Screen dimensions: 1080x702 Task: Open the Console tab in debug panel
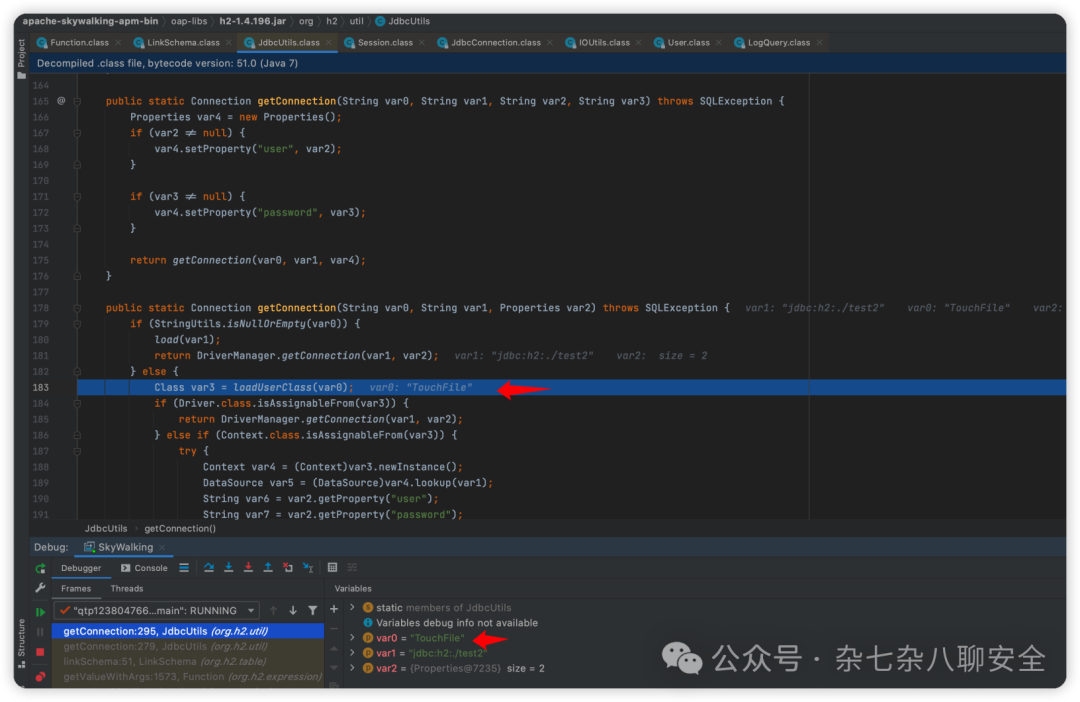click(145, 568)
